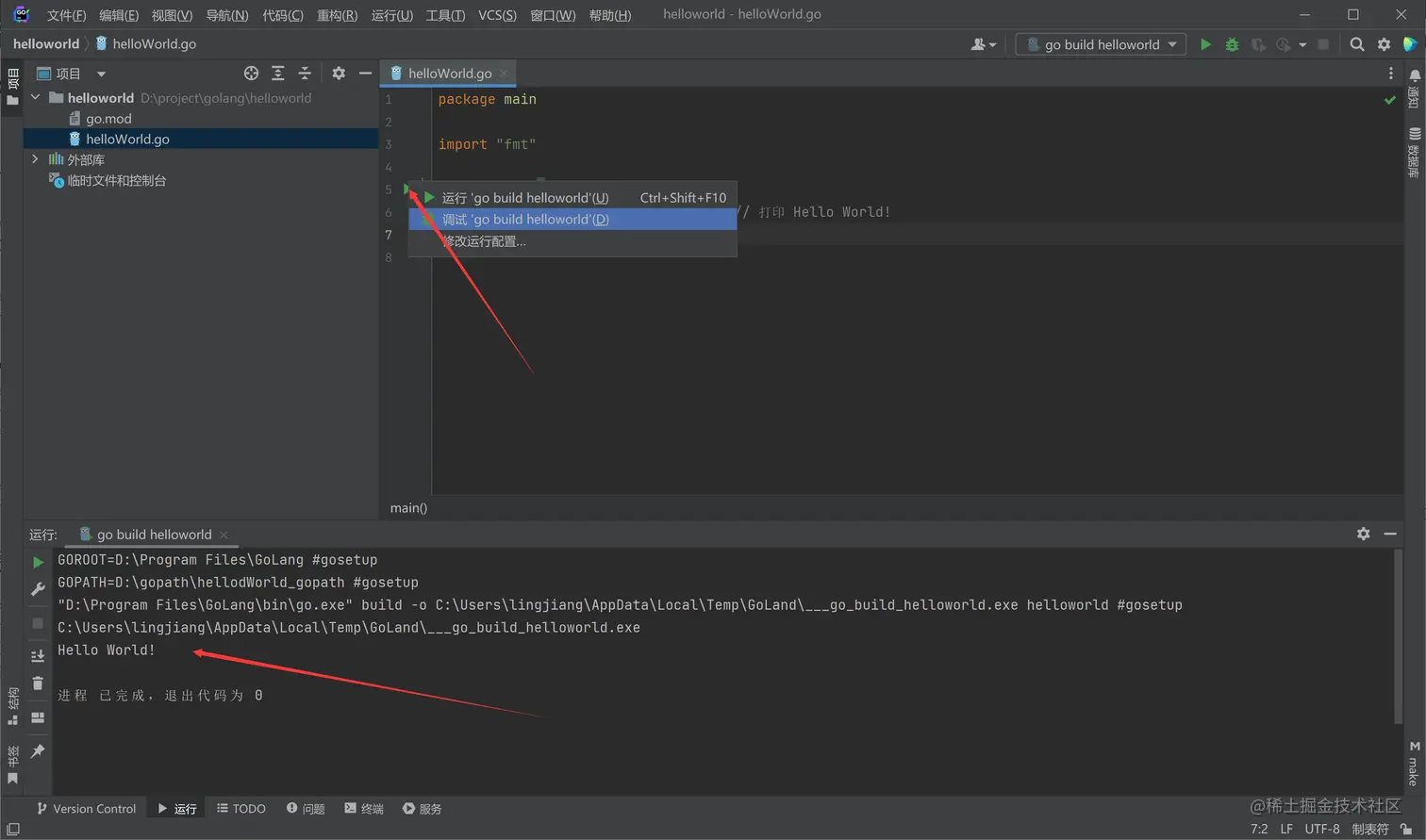Open Run panel settings gear
The image size is (1426, 840).
coord(1364,534)
